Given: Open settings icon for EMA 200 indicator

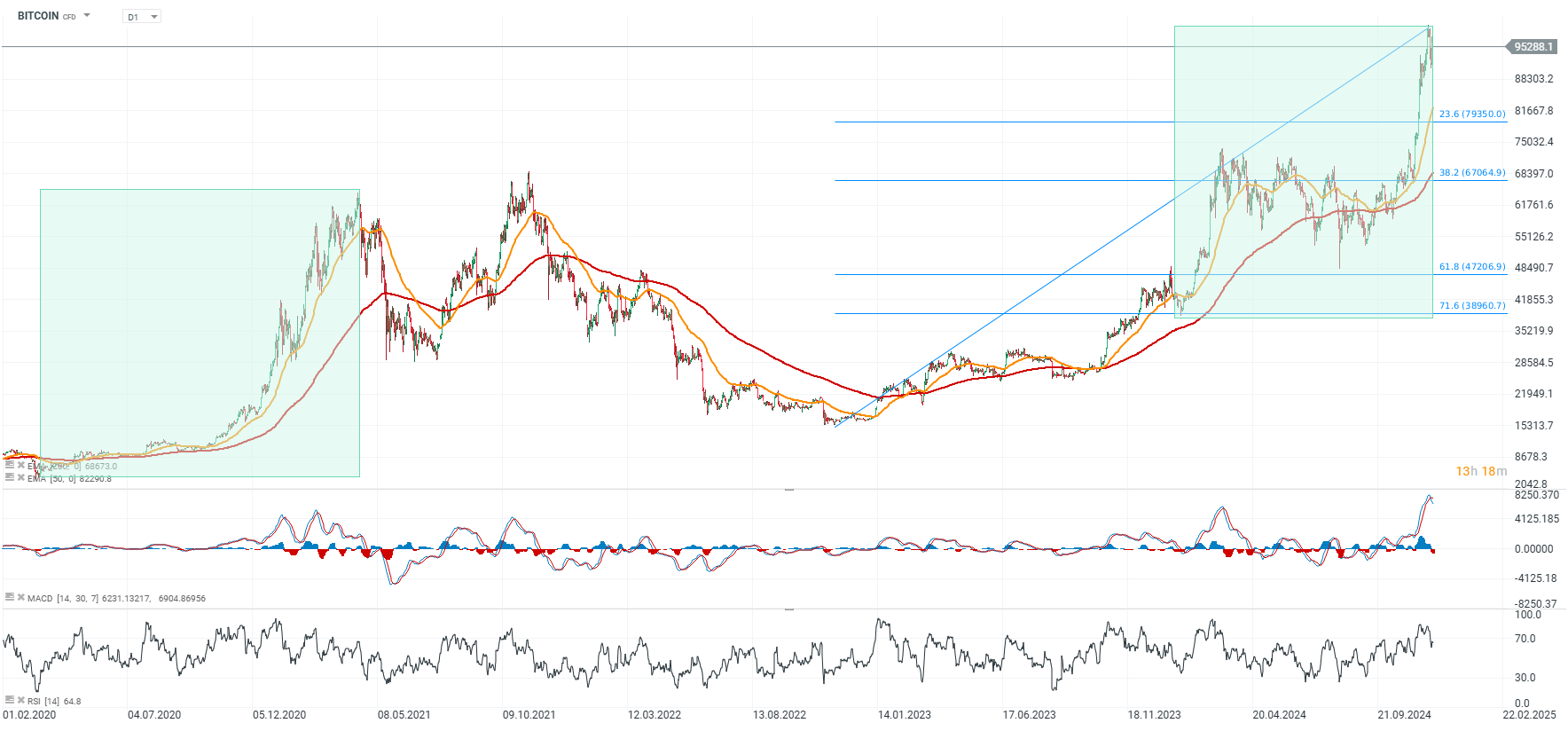Looking at the screenshot, I should [10, 464].
